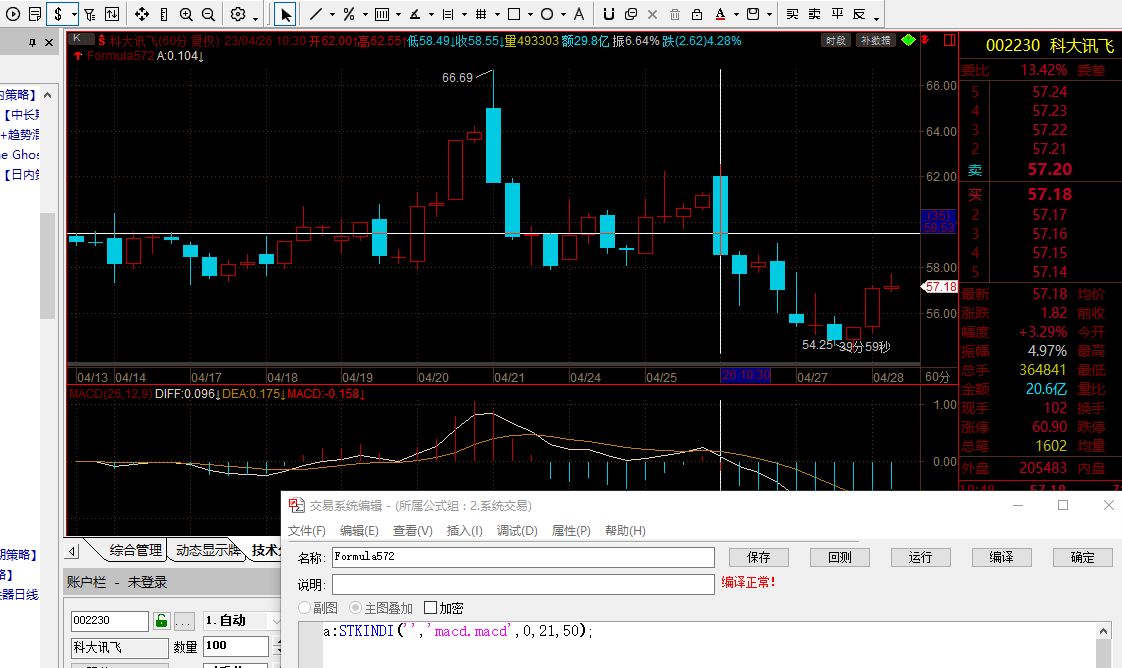This screenshot has height=668, width=1122.
Task: Click the 保存 save button
Action: pyautogui.click(x=758, y=557)
